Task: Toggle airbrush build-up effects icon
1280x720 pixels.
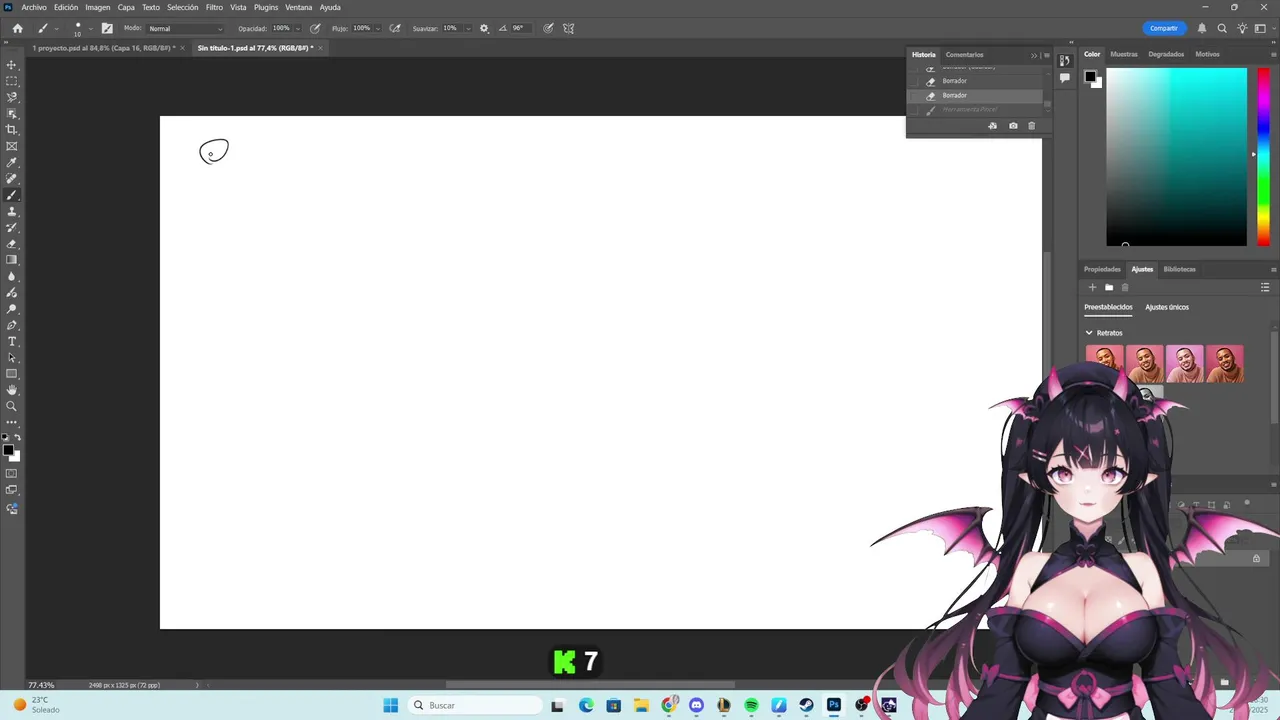Action: click(x=395, y=28)
